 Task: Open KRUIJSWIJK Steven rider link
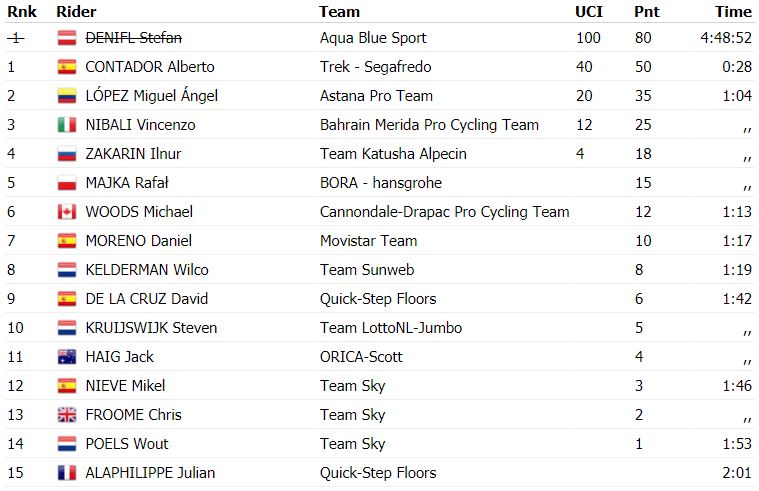(x=151, y=328)
